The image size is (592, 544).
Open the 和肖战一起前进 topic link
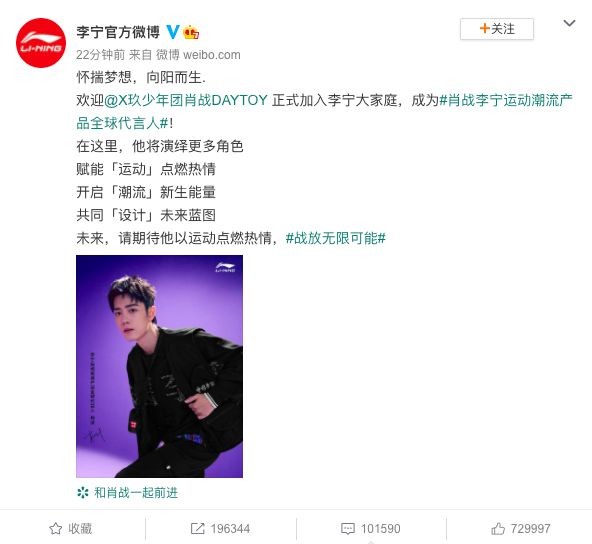tap(136, 493)
